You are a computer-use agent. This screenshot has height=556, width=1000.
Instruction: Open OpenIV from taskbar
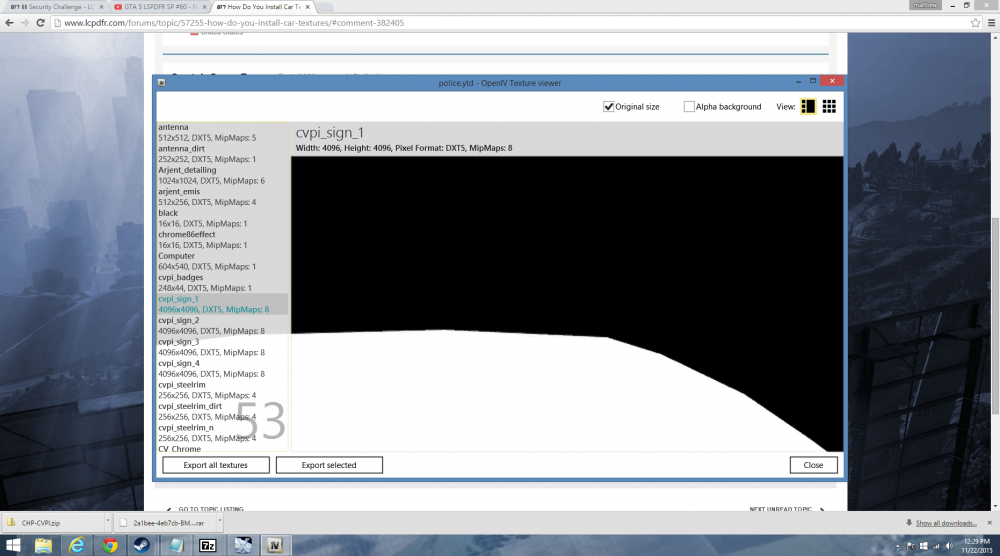pyautogui.click(x=275, y=545)
